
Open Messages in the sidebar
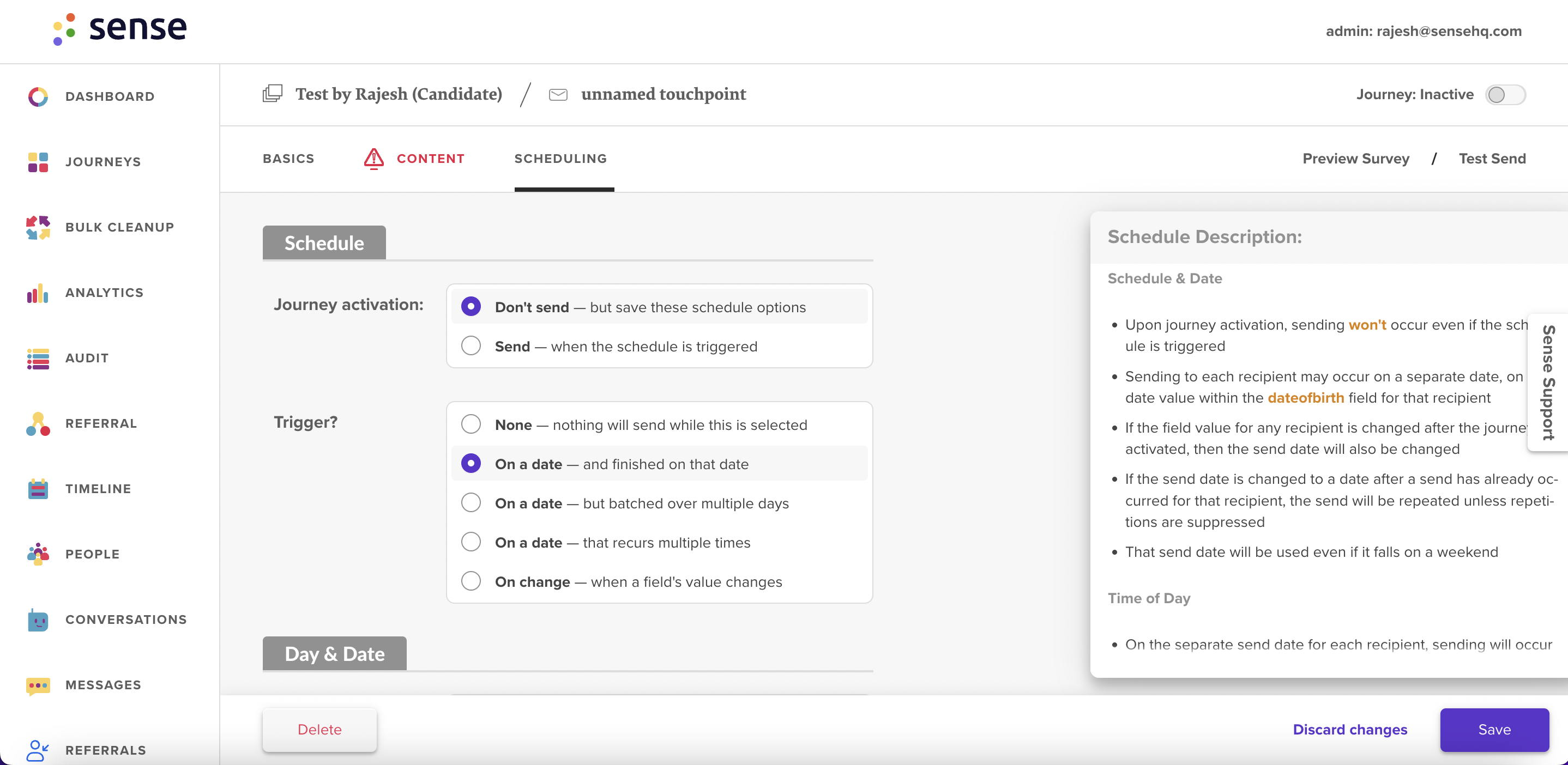pos(103,685)
